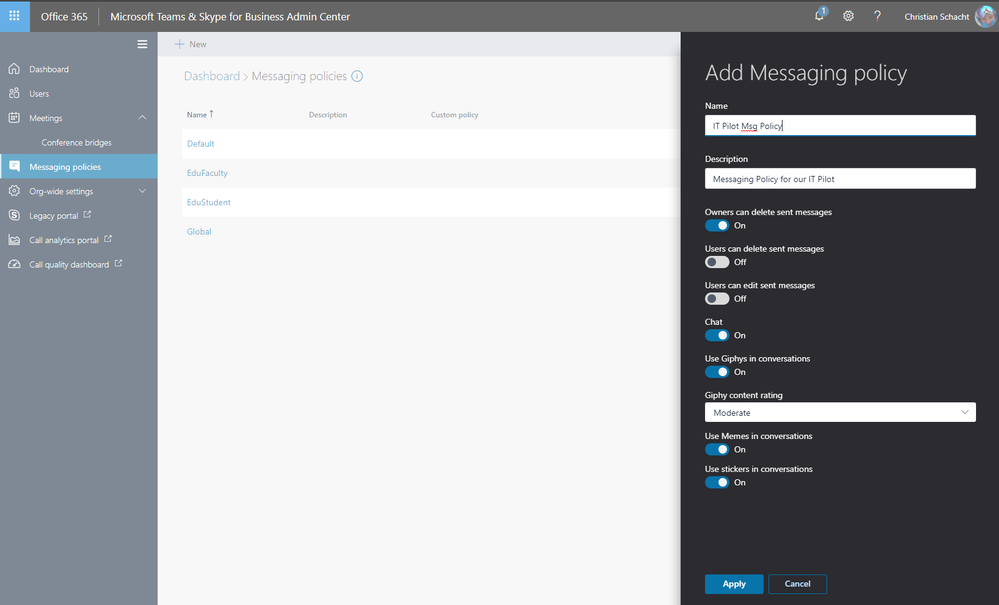Open the notifications bell icon
The width and height of the screenshot is (999, 605).
point(820,15)
